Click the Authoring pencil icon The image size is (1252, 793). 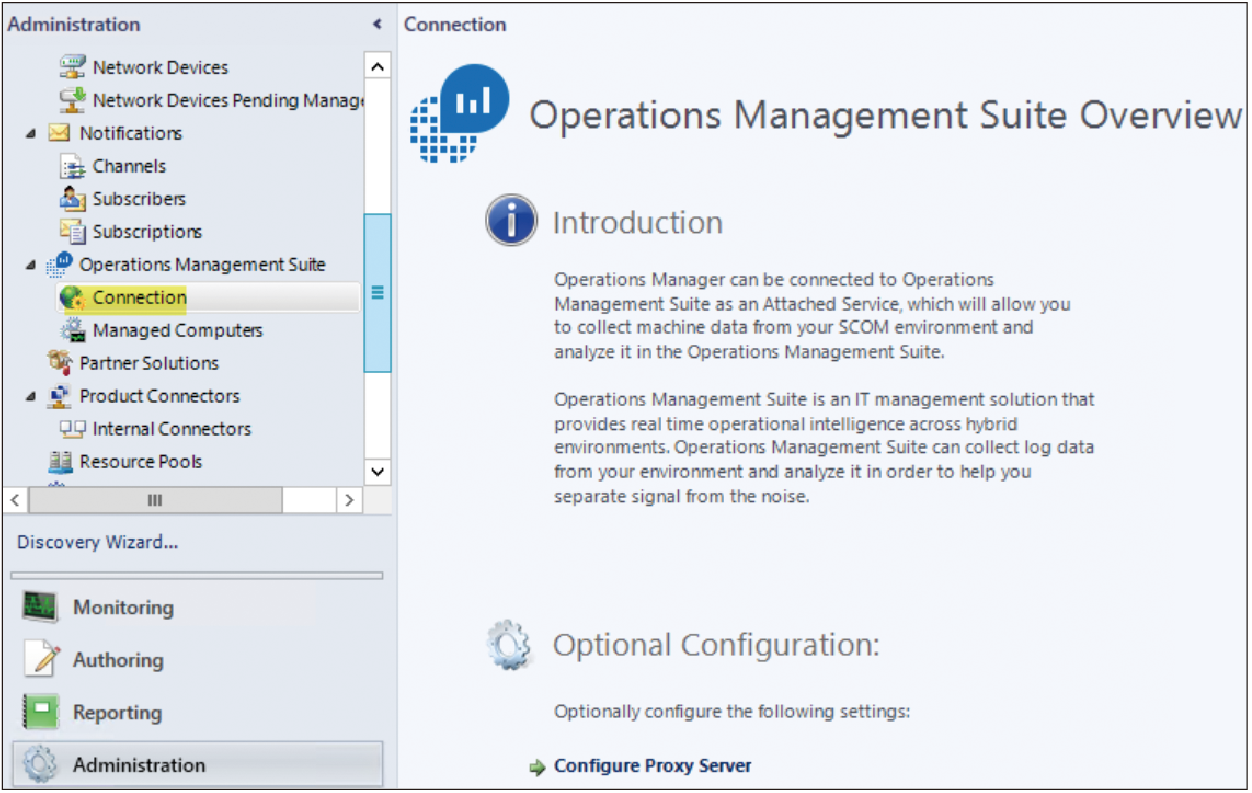[40, 660]
